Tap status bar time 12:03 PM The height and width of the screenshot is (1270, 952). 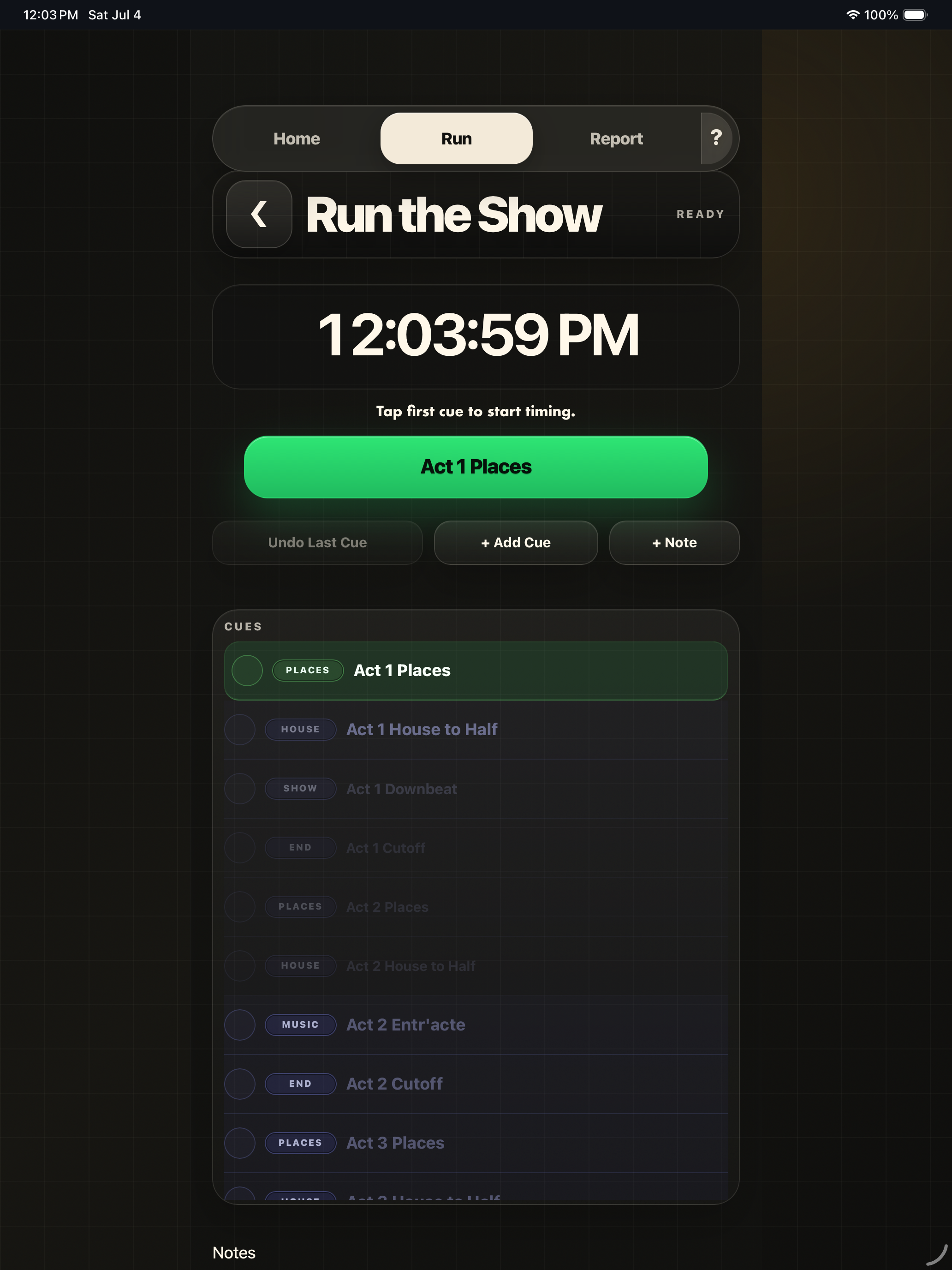[50, 15]
